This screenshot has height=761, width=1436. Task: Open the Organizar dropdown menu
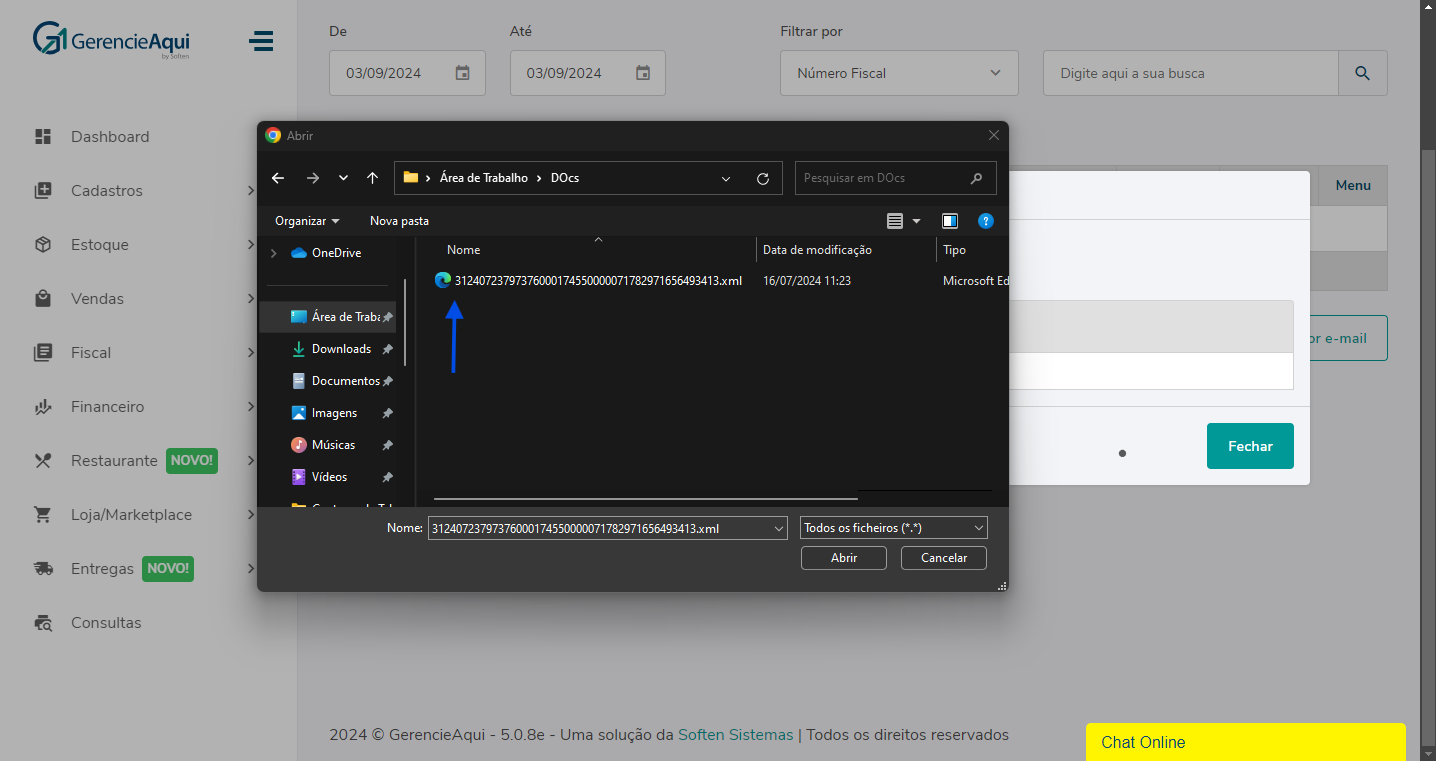(x=307, y=220)
